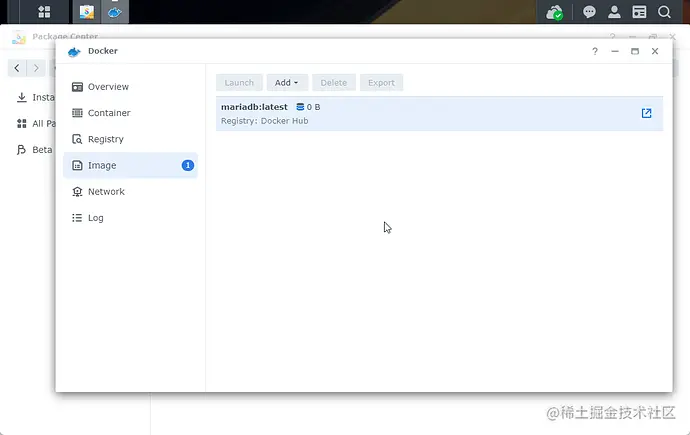
Task: Switch to Package Center taskbar icon
Action: (x=87, y=12)
